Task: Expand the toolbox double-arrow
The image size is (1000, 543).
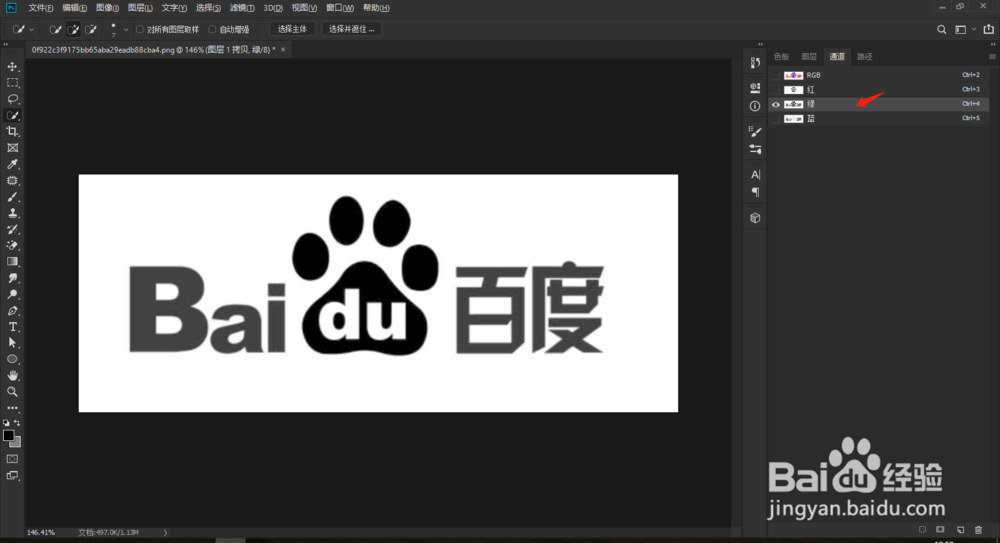Action: (6, 44)
